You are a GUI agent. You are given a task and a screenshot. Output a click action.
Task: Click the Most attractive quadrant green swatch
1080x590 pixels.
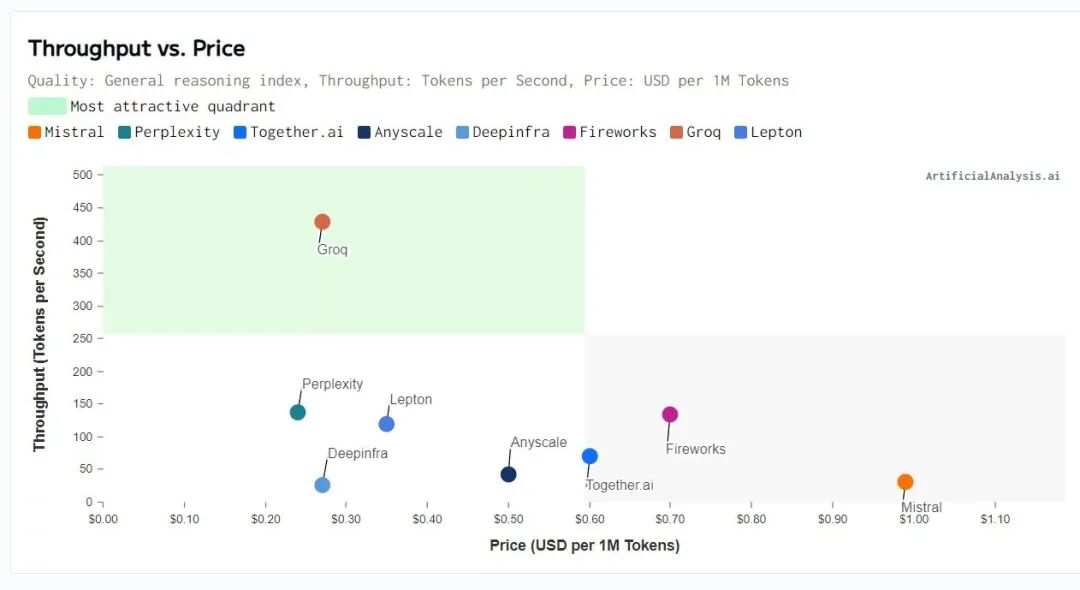pyautogui.click(x=46, y=106)
